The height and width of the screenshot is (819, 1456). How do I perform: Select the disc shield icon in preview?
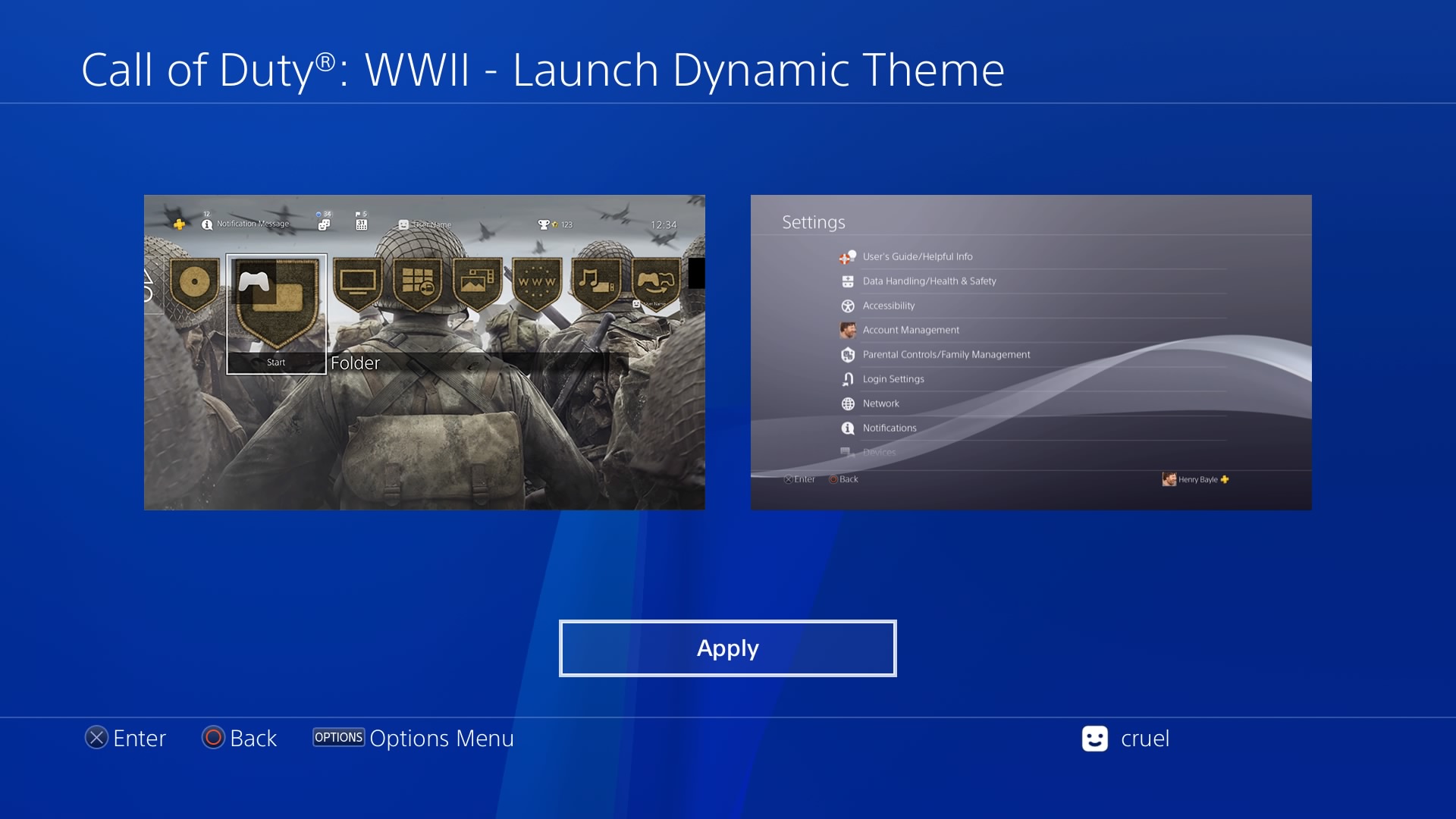coord(194,284)
